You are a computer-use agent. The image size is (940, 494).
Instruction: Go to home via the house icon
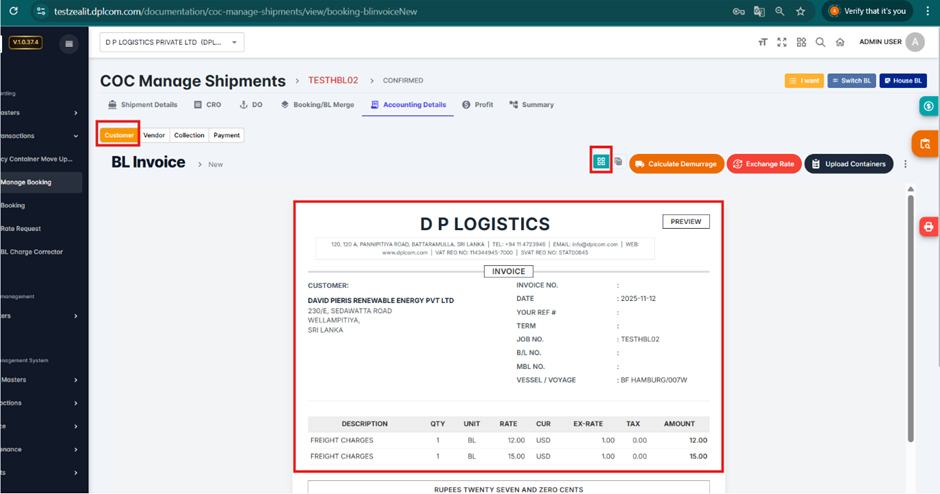(x=840, y=43)
